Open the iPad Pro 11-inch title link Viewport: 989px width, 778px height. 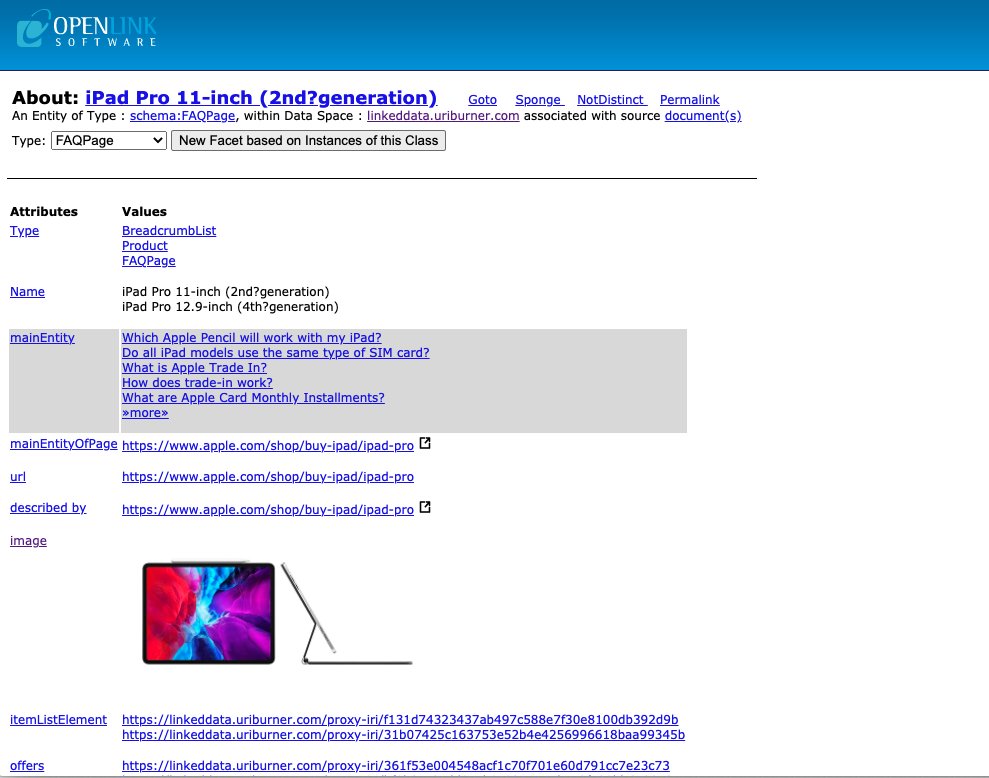(x=261, y=98)
